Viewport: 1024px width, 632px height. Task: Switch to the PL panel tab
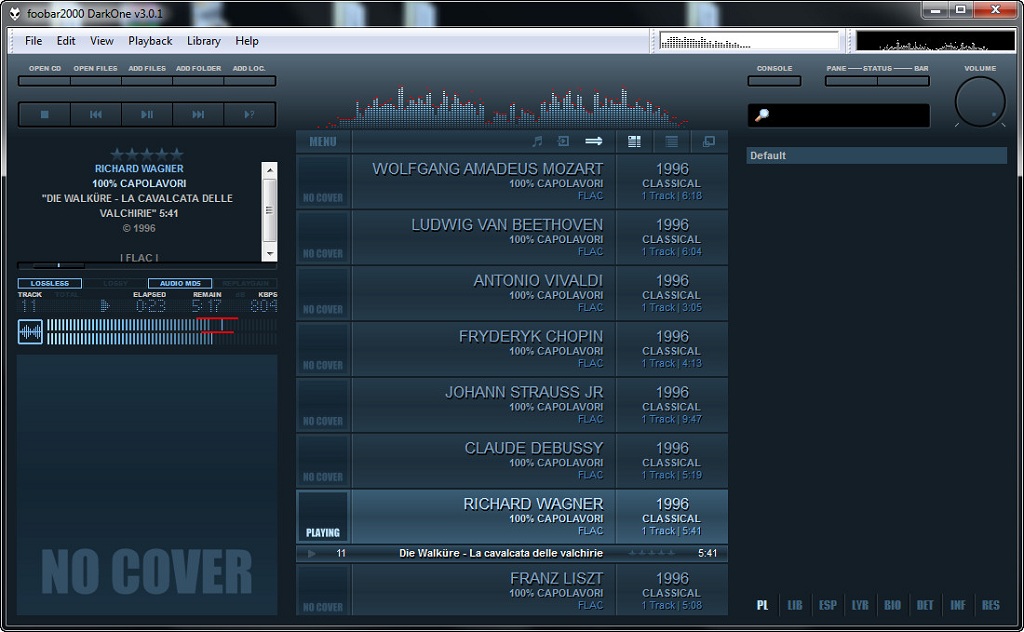[762, 605]
